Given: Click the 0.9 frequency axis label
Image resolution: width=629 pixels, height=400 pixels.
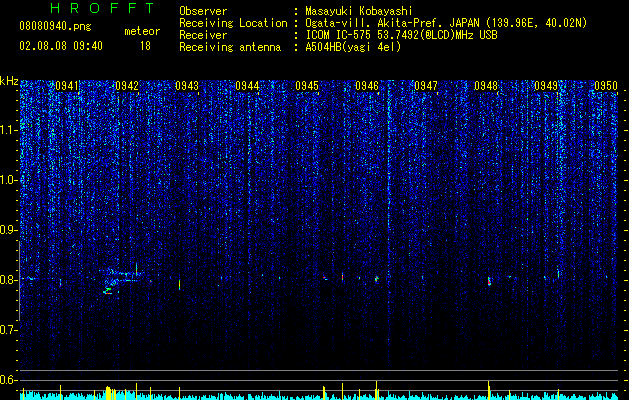Looking at the screenshot, I should pyautogui.click(x=9, y=230).
